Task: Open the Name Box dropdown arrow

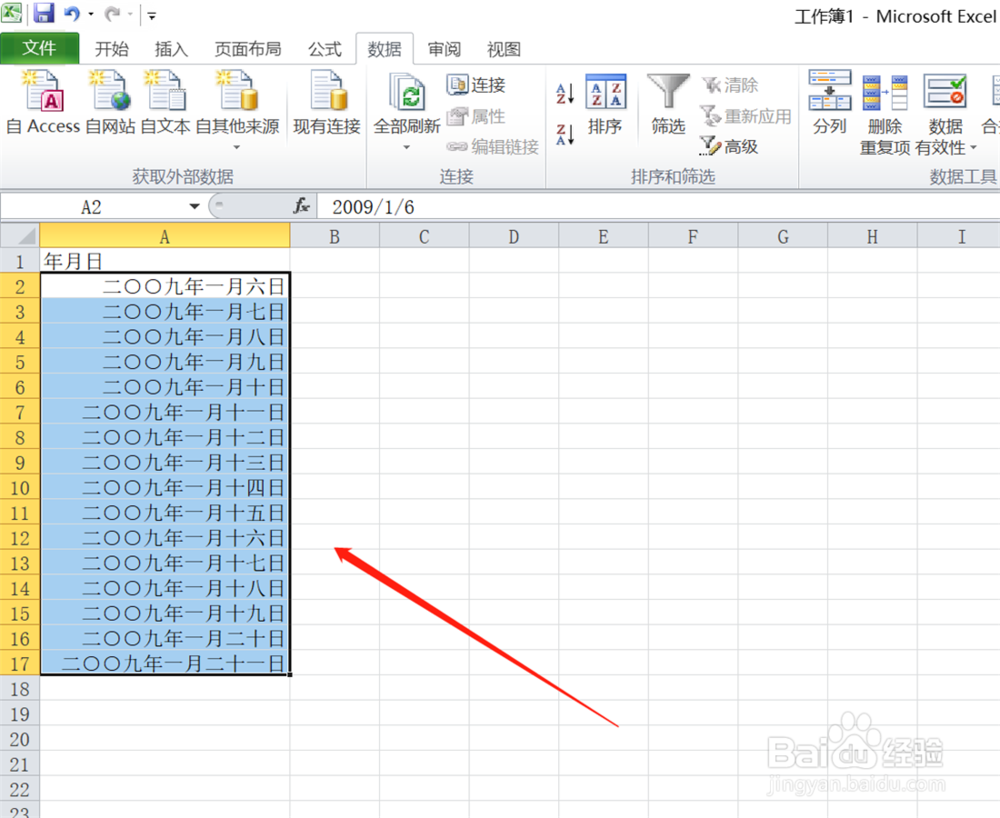Action: 195,207
